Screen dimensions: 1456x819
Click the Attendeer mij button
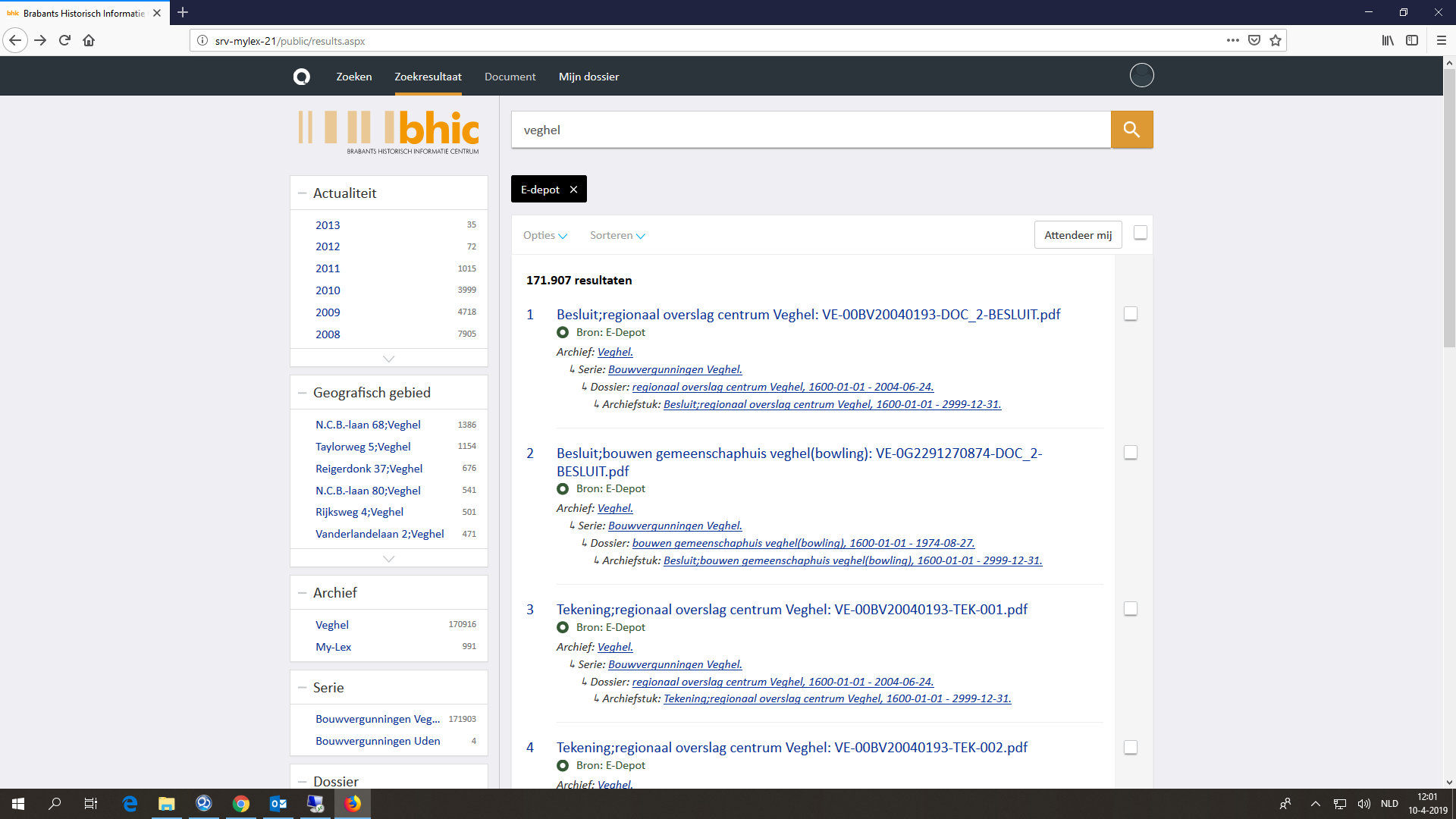[x=1078, y=235]
